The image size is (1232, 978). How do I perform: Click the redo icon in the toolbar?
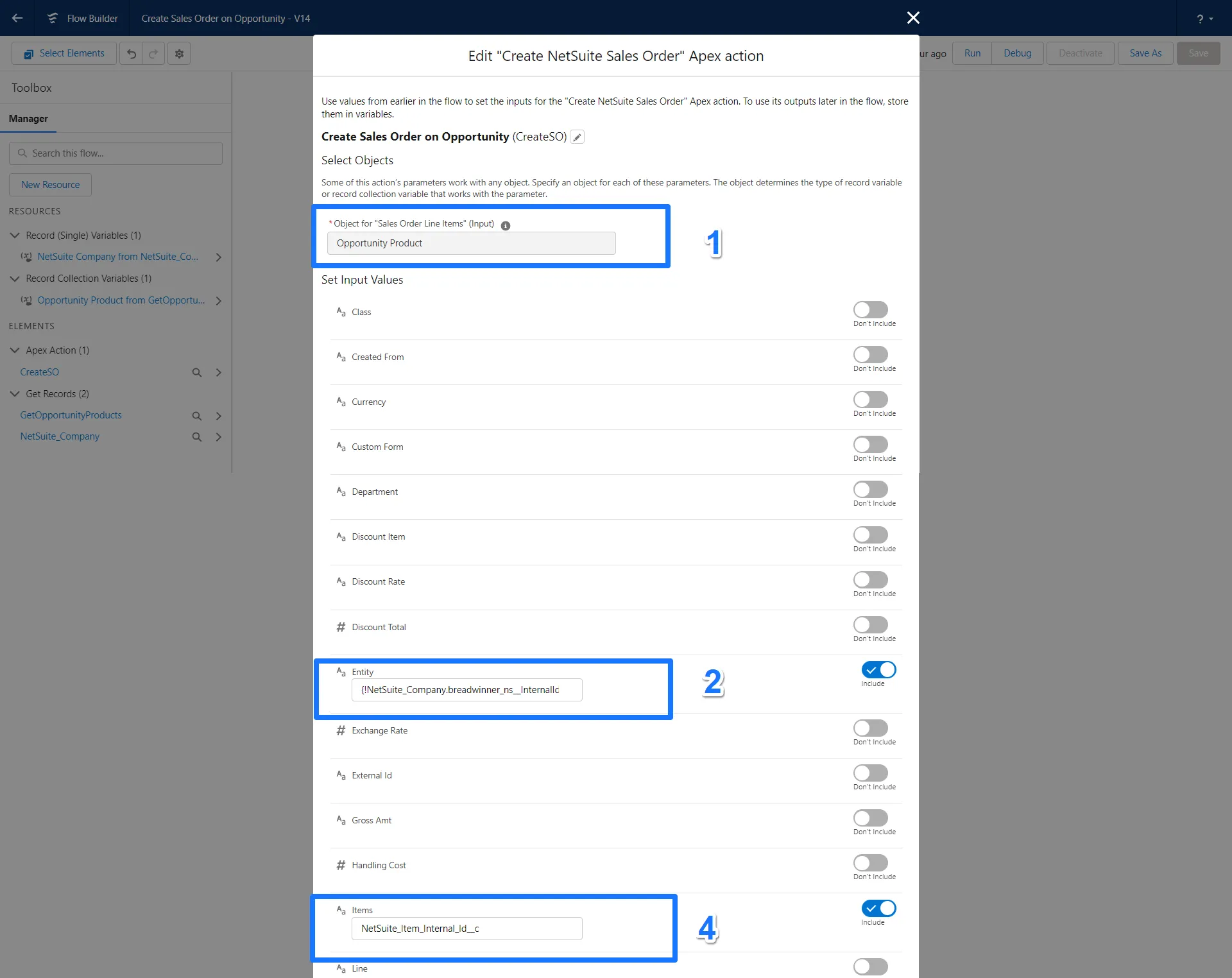point(153,54)
